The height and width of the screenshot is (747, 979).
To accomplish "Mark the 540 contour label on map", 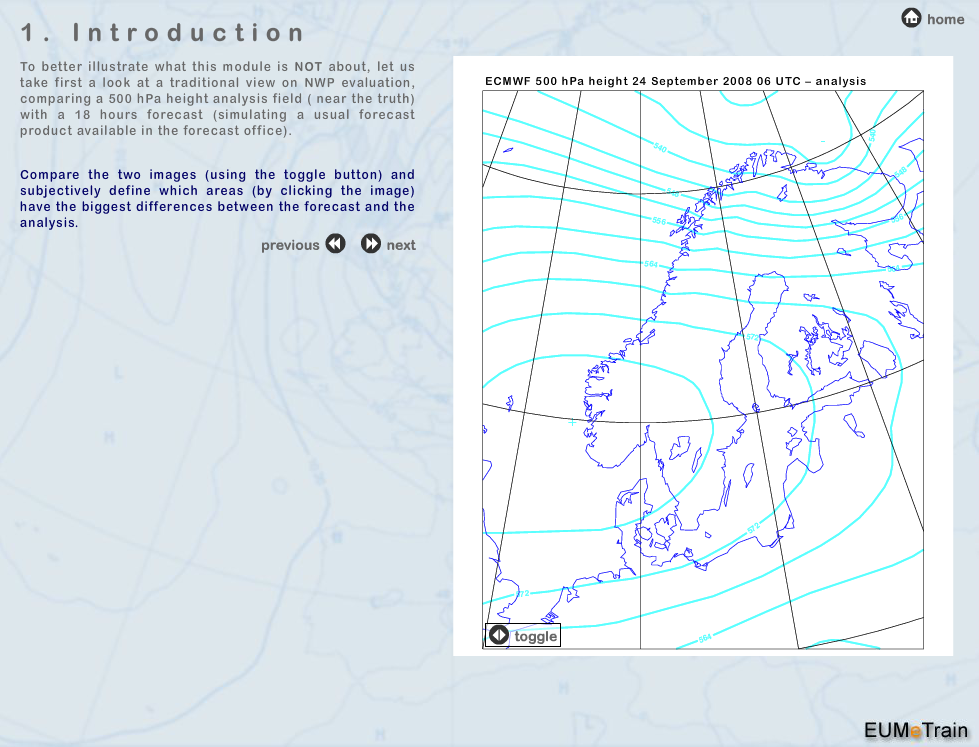I will [x=660, y=148].
